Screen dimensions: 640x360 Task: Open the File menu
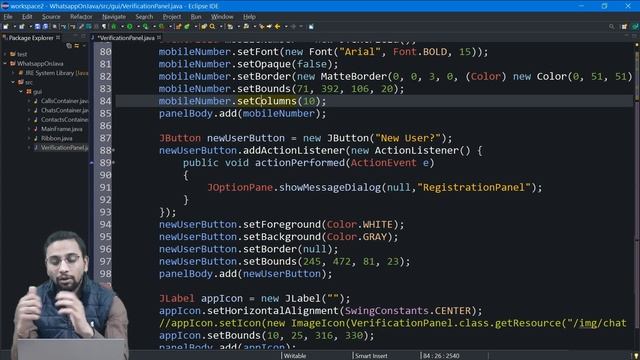[x=8, y=17]
